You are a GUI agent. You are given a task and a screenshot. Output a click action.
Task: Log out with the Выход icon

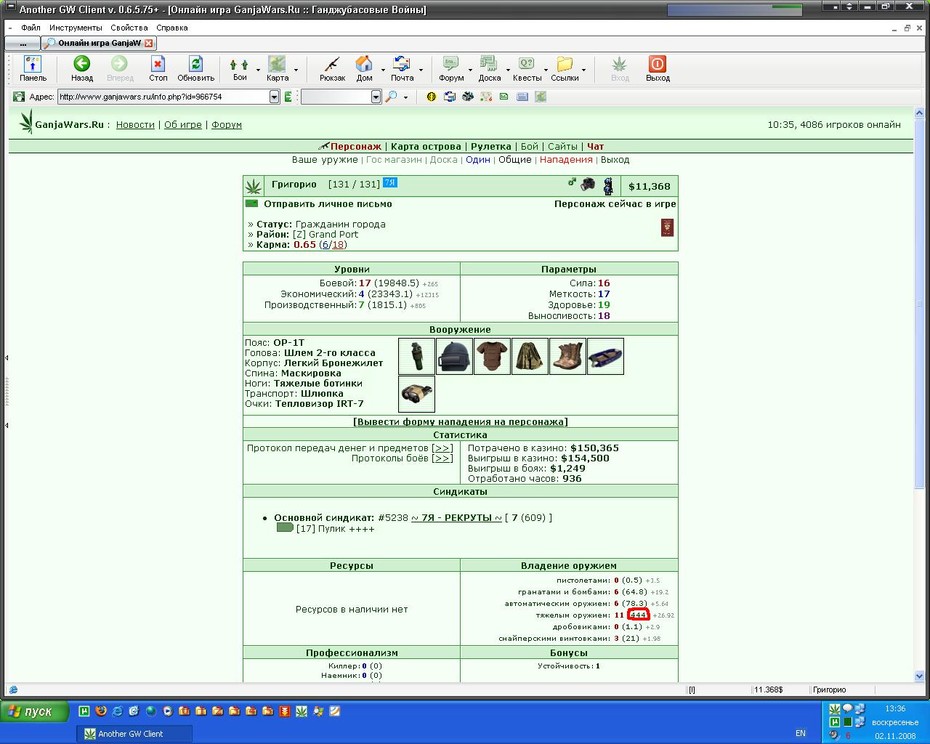click(658, 68)
